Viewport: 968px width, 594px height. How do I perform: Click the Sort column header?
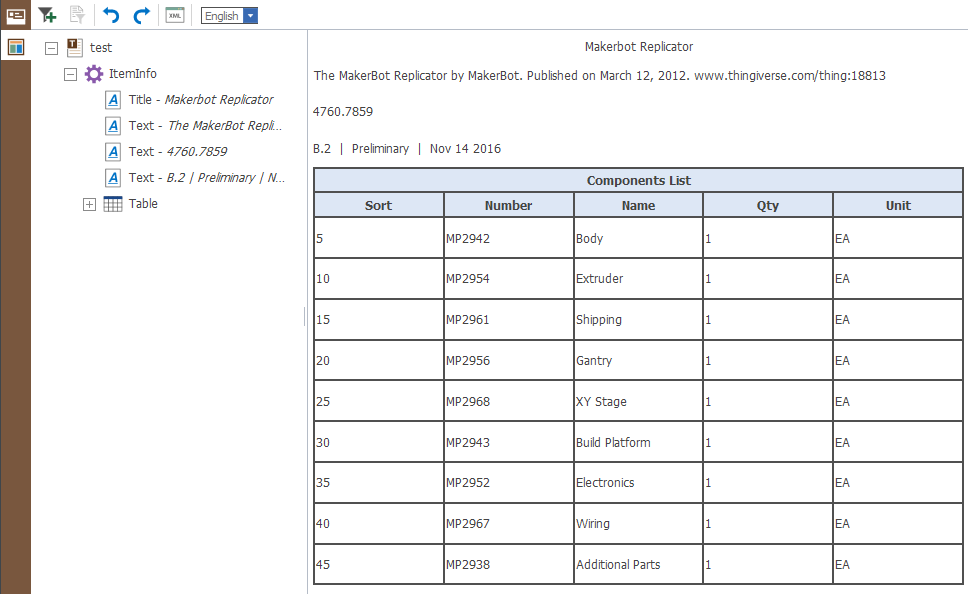(379, 205)
